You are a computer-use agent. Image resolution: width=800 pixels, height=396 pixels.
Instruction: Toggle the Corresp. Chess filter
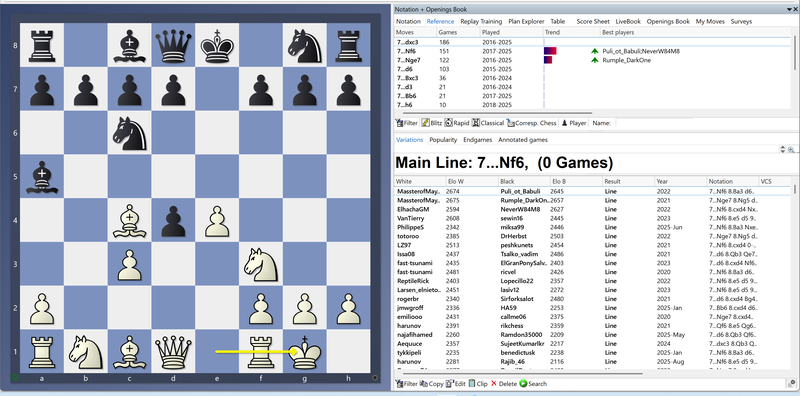tap(532, 123)
